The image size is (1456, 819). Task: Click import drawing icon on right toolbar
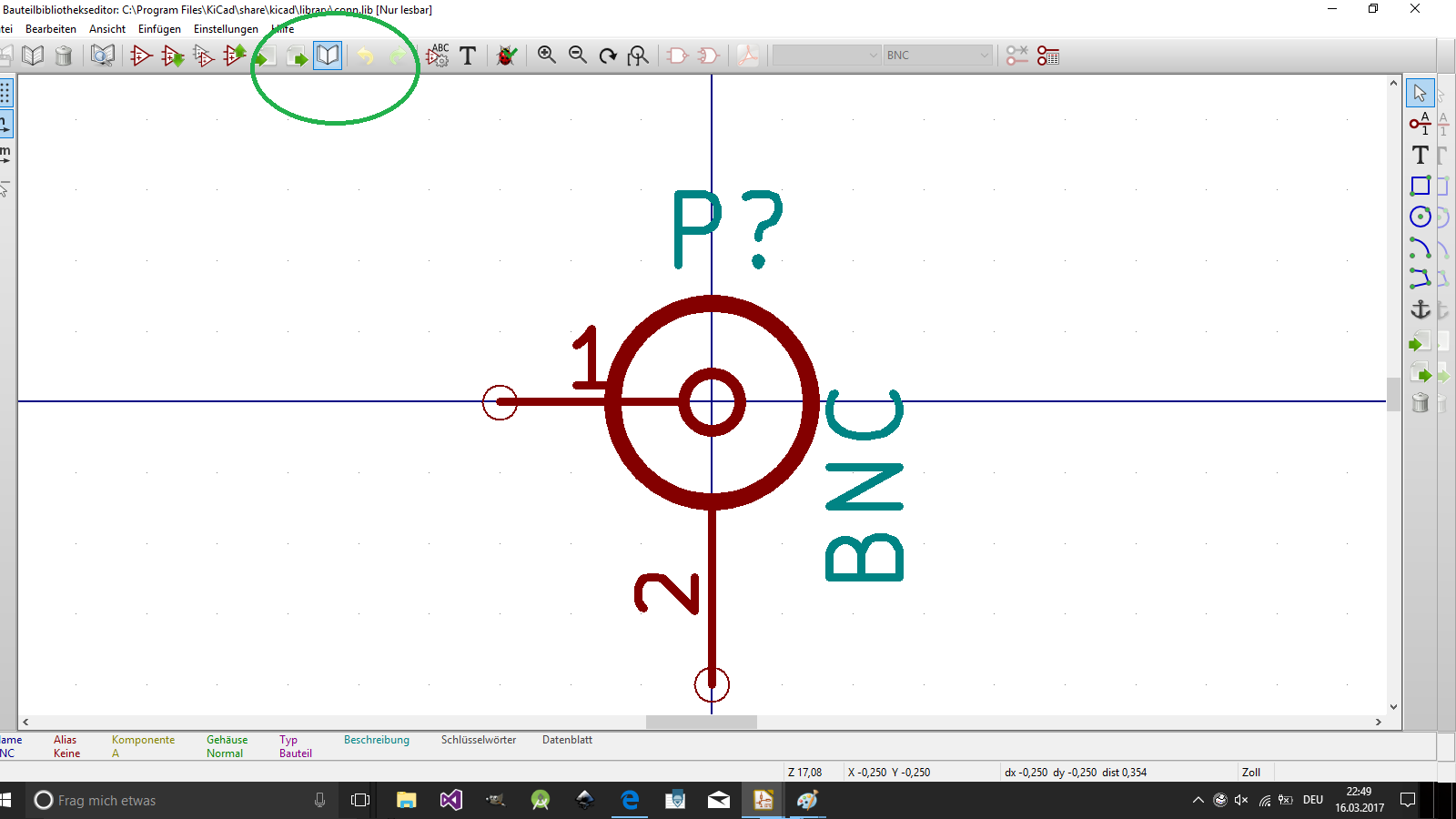coord(1421,342)
